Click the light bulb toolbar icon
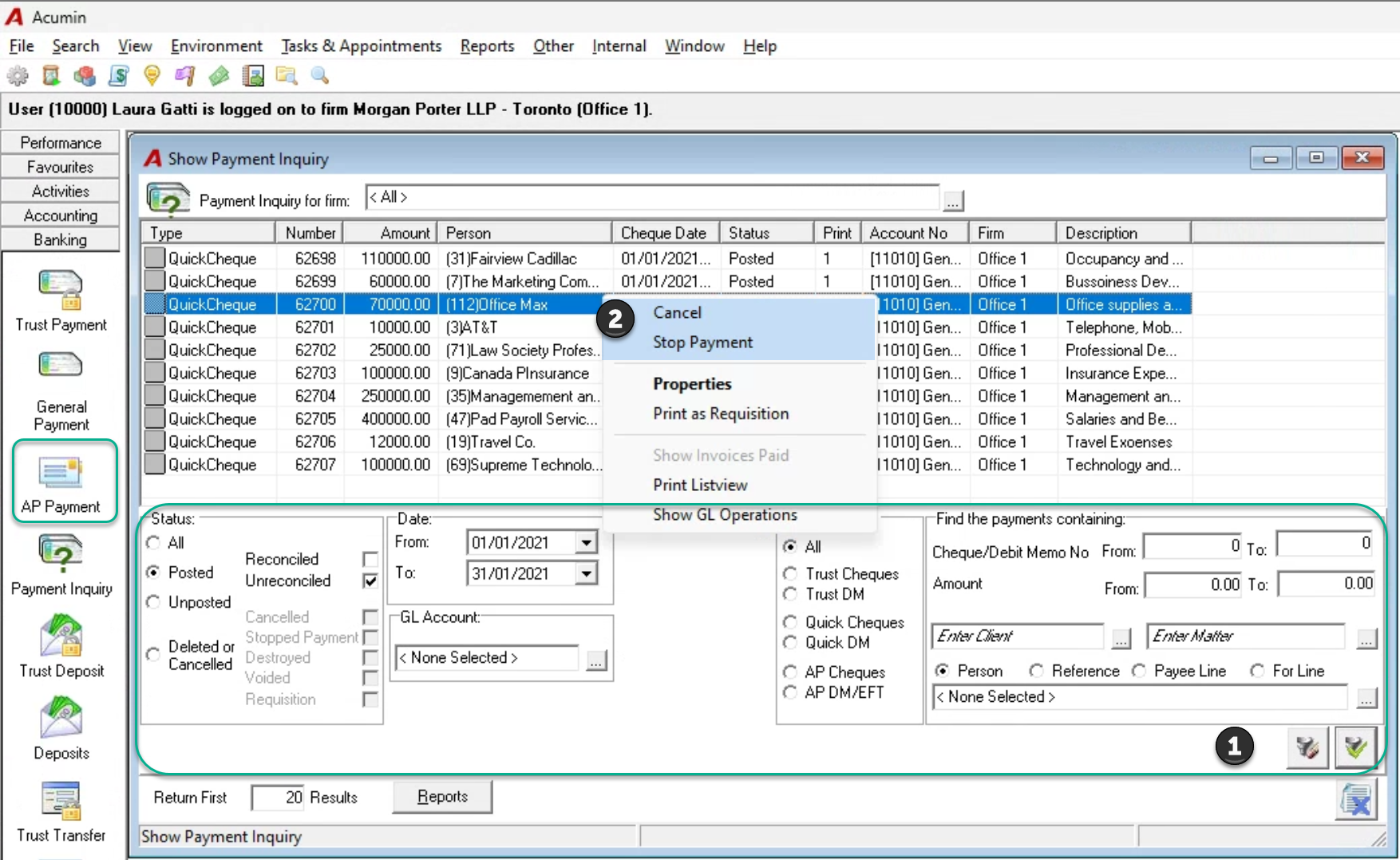The image size is (1400, 860). coord(152,76)
